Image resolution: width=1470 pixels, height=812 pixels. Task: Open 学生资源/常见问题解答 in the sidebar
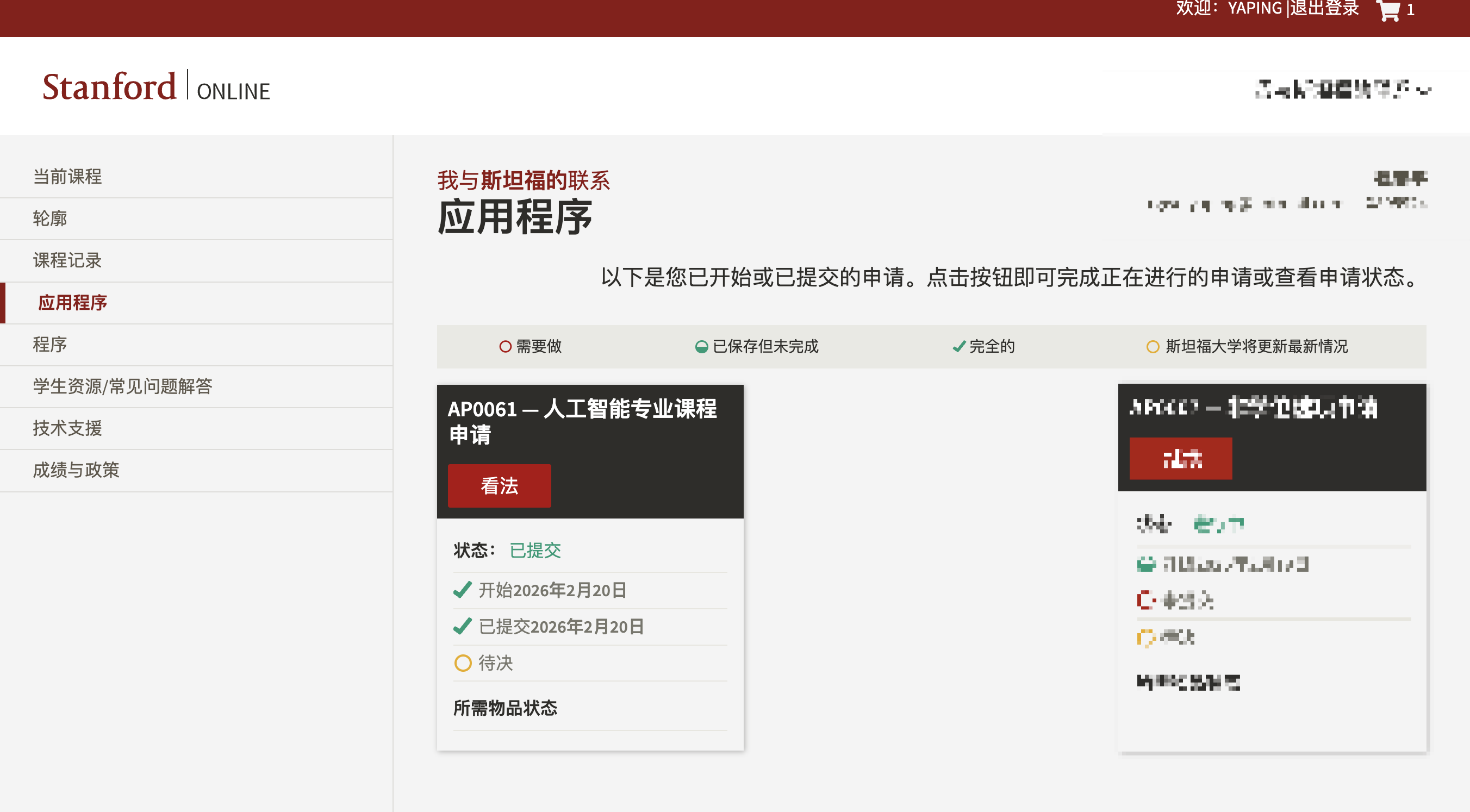click(196, 387)
